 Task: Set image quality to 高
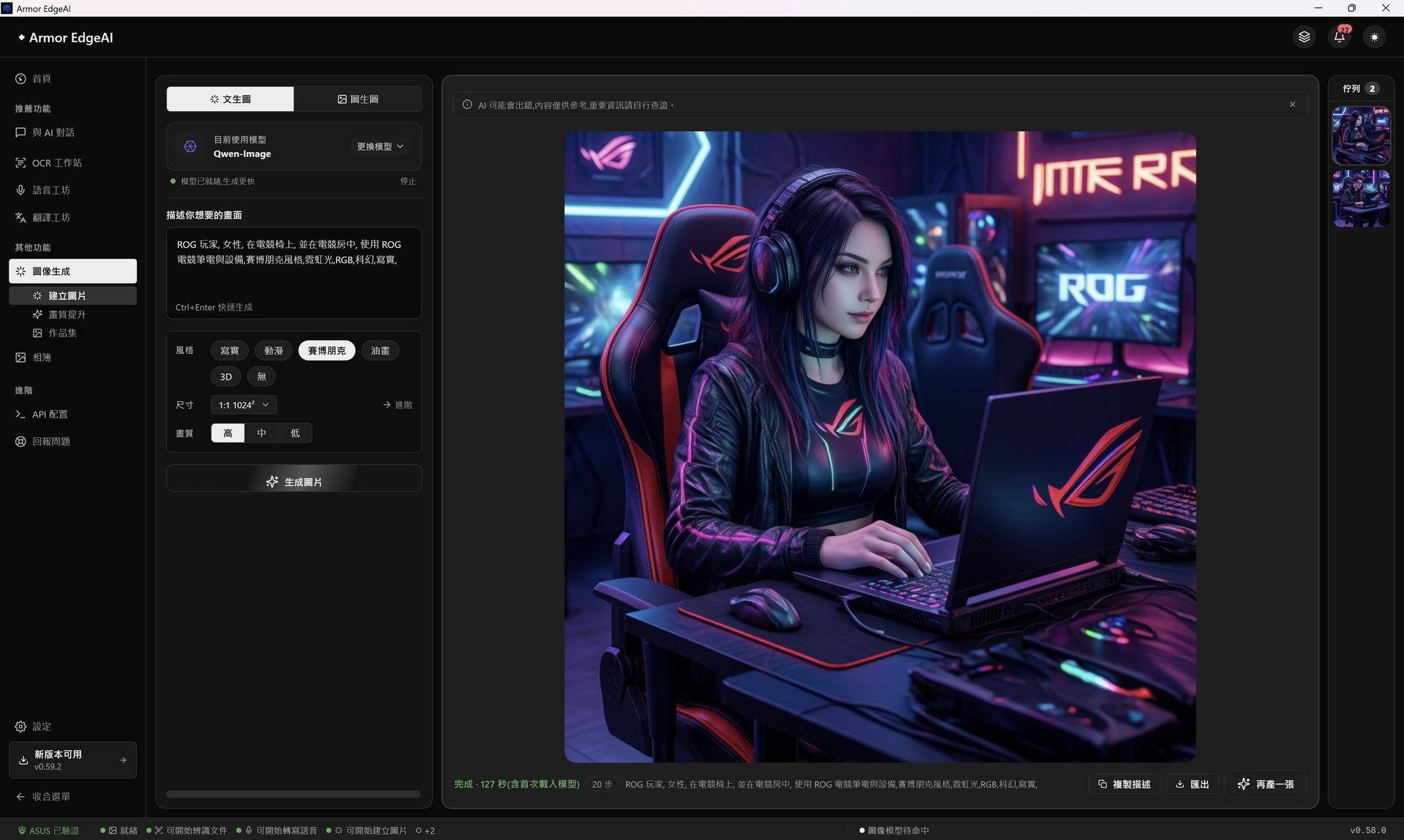pyautogui.click(x=228, y=434)
